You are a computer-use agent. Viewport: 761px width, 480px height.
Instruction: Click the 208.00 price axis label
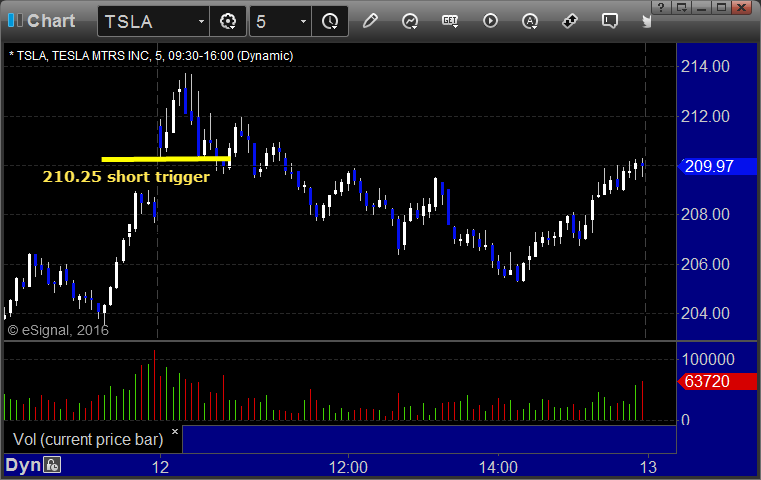(705, 215)
